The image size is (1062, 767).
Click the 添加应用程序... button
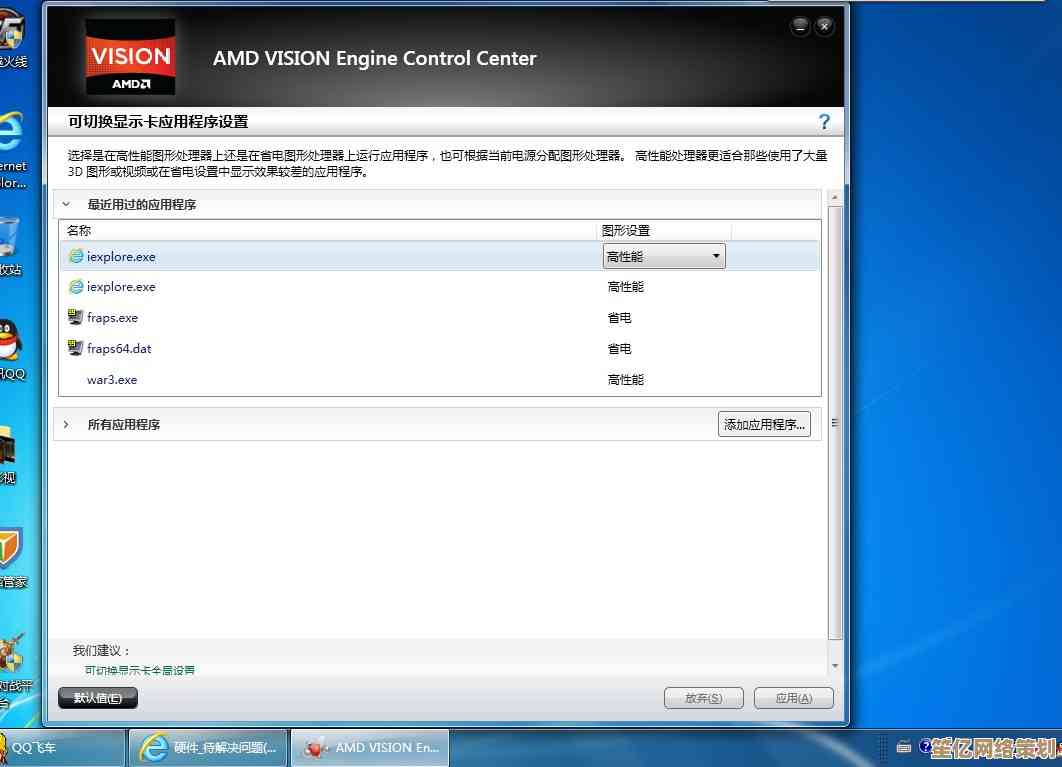[764, 425]
